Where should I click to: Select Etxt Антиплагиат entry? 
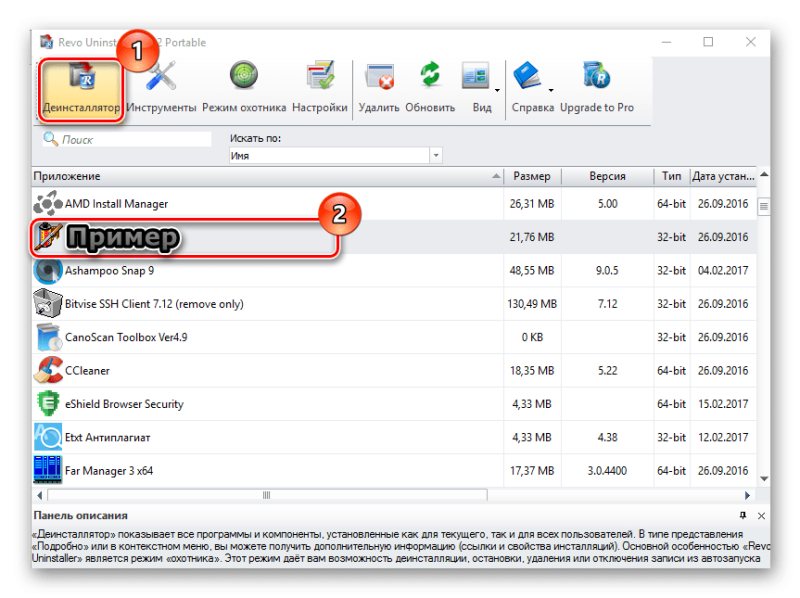[108, 437]
